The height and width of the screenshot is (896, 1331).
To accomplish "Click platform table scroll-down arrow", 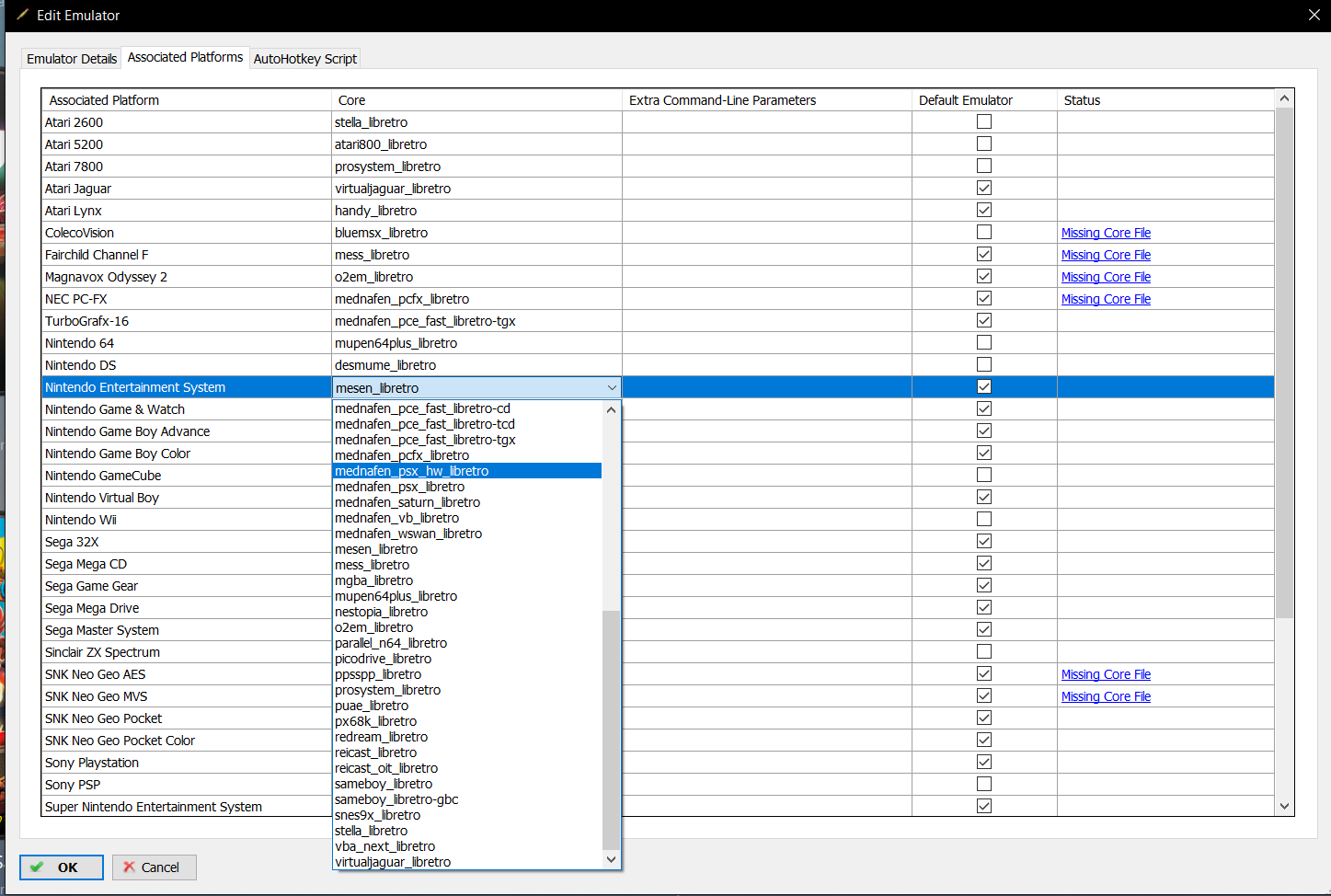I will coord(1285,807).
